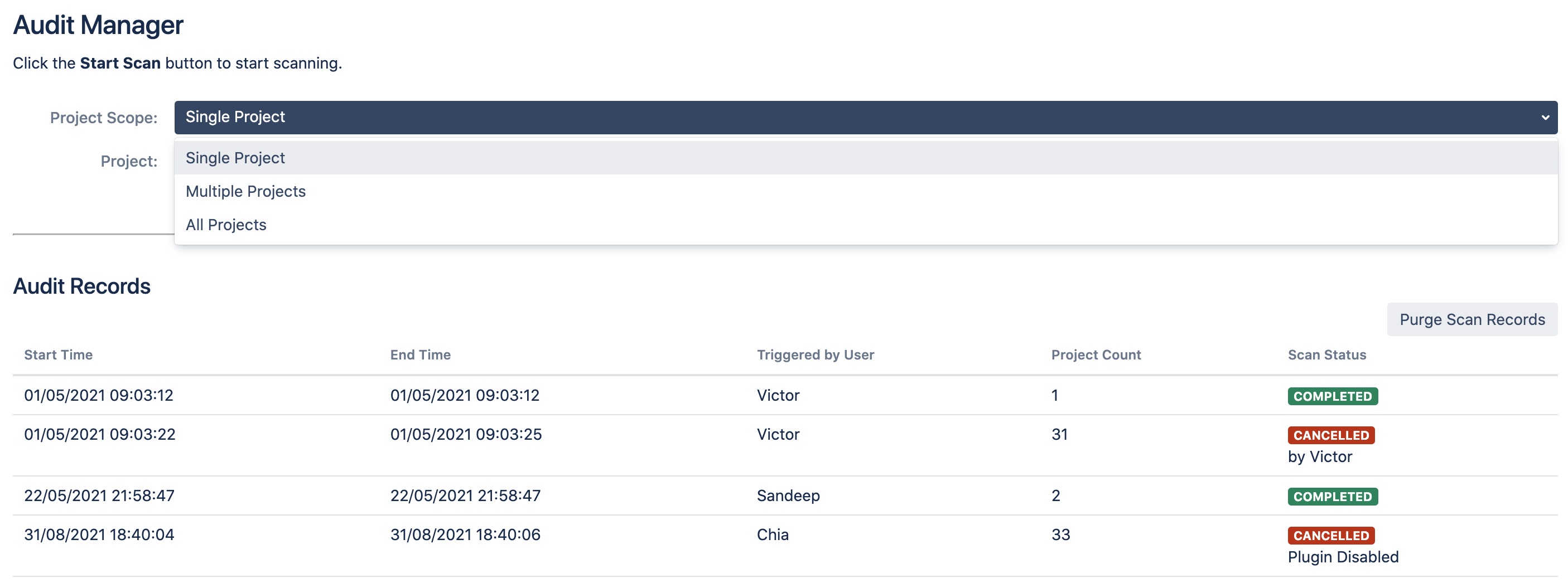Click user name Chia in records

click(x=773, y=535)
